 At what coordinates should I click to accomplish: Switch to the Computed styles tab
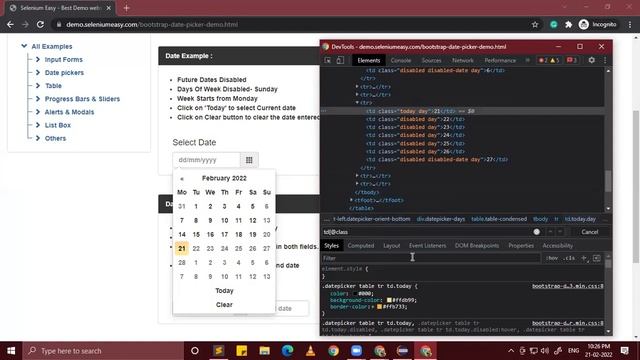coord(360,245)
